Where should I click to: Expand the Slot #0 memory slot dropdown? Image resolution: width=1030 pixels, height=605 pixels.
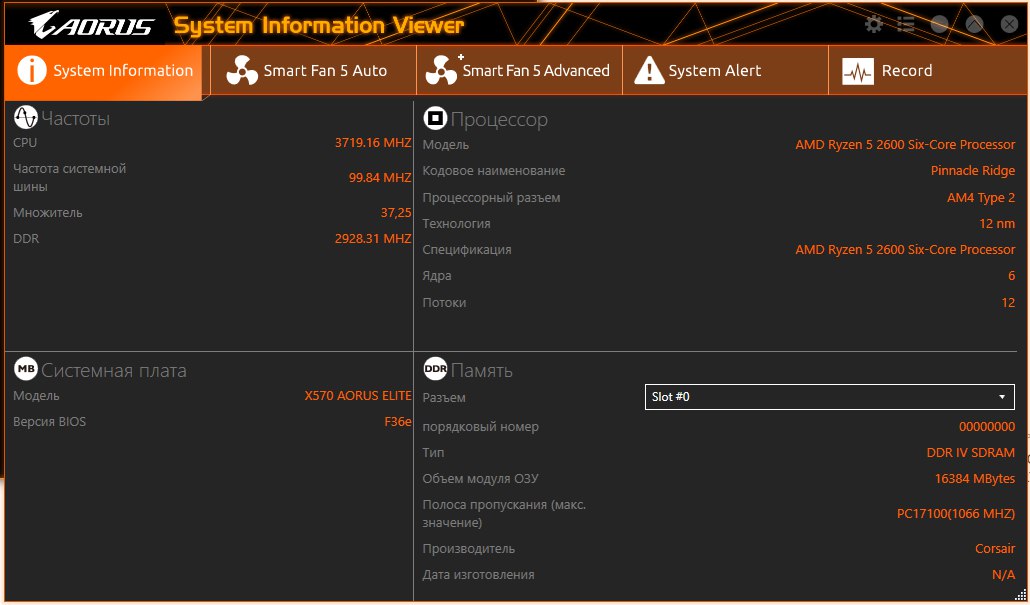(x=830, y=397)
